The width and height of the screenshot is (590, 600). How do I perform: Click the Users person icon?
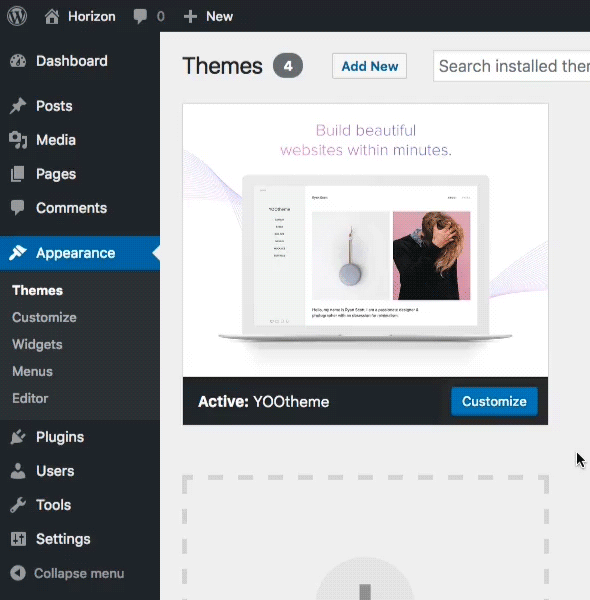(18, 471)
